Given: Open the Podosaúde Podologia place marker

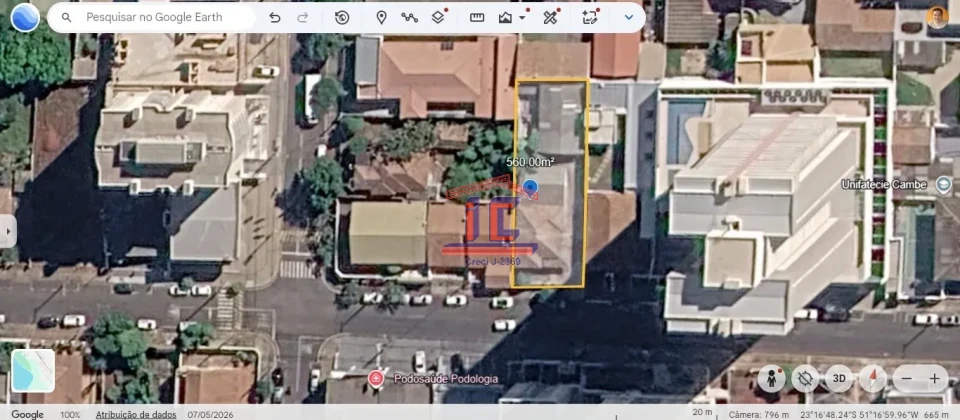Looking at the screenshot, I should point(376,378).
